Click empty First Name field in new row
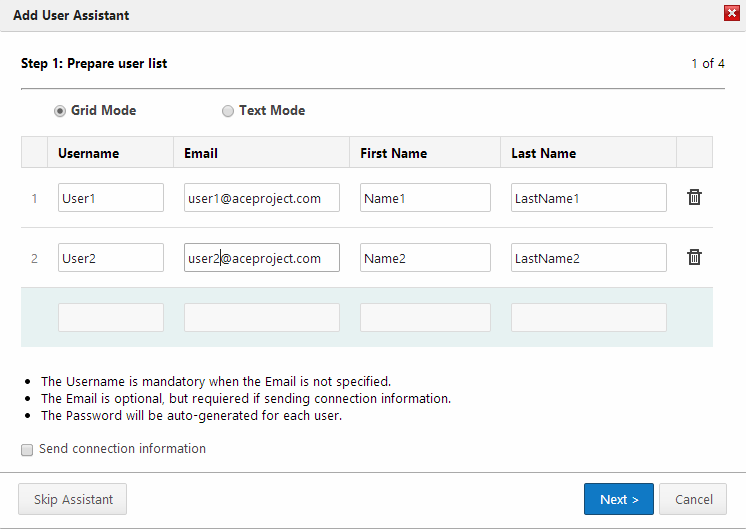 tap(425, 317)
